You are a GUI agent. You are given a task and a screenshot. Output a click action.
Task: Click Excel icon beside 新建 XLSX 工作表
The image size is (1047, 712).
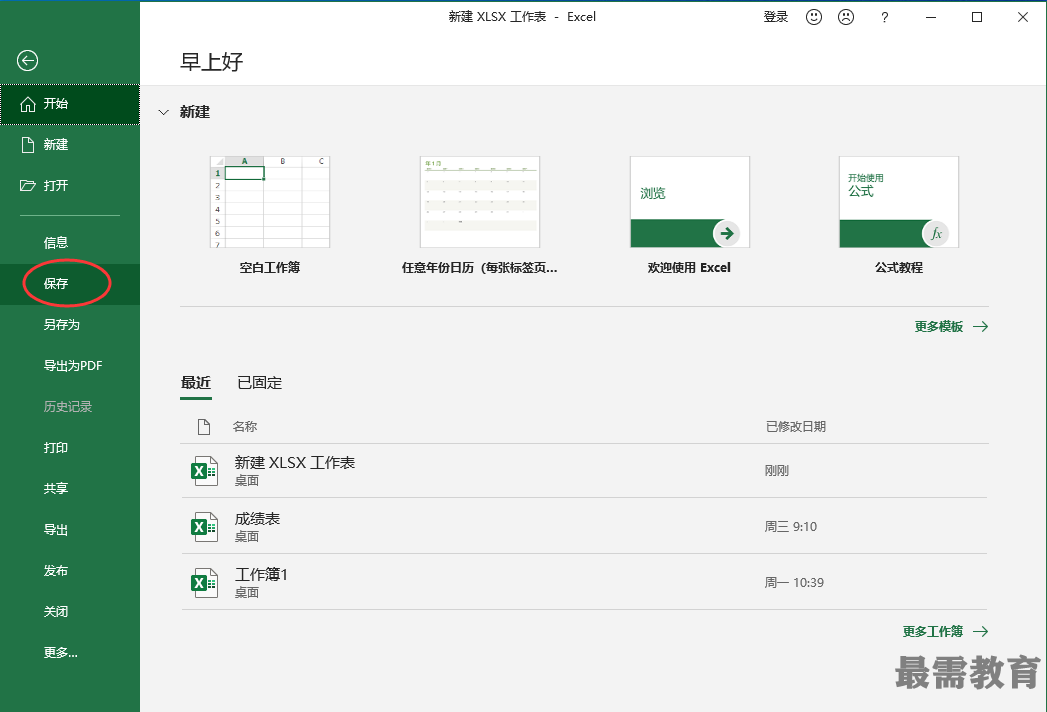click(204, 472)
